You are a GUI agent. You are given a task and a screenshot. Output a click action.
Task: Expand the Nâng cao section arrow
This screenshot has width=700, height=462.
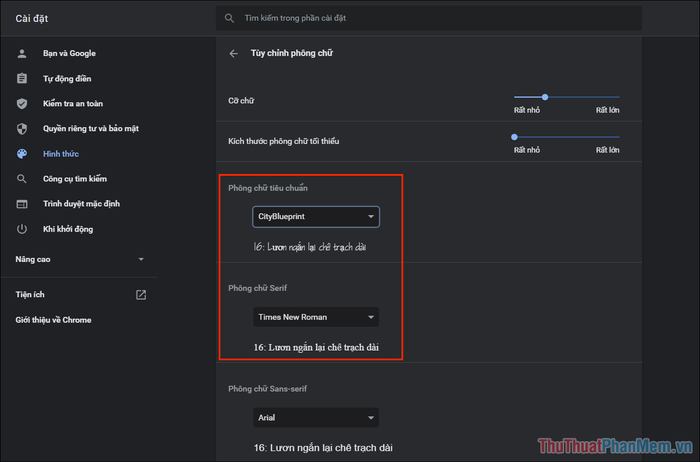(x=141, y=259)
